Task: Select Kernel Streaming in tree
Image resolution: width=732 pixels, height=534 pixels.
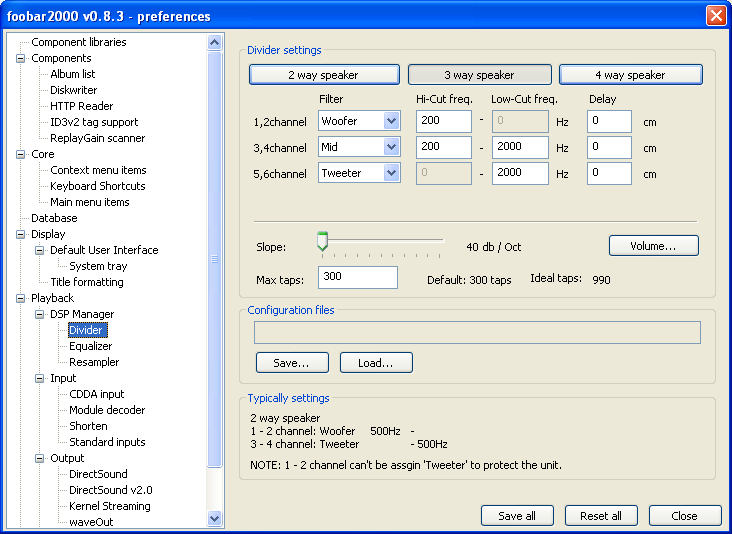Action: (x=110, y=506)
